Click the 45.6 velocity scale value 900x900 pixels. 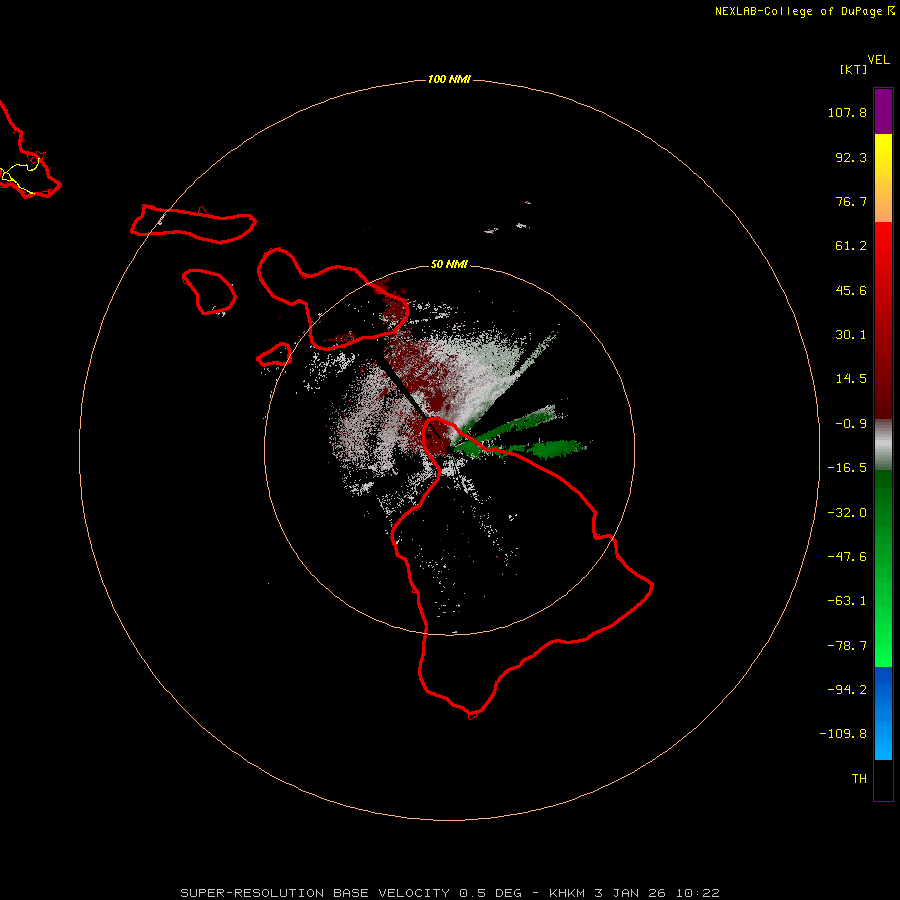[x=851, y=290]
